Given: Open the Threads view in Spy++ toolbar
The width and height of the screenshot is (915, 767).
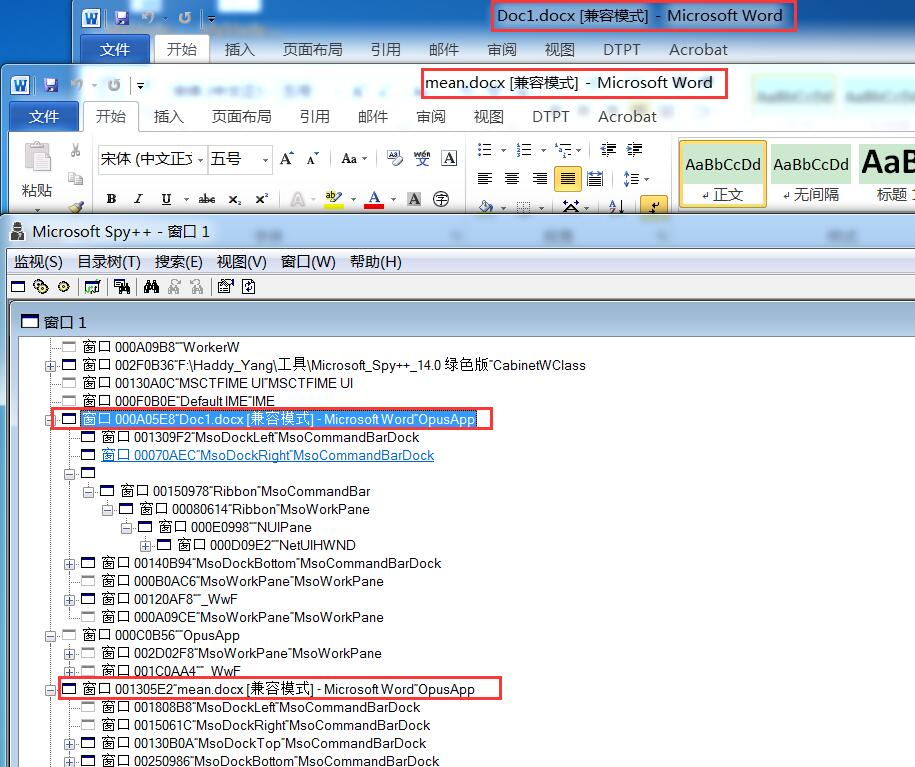Looking at the screenshot, I should point(63,287).
